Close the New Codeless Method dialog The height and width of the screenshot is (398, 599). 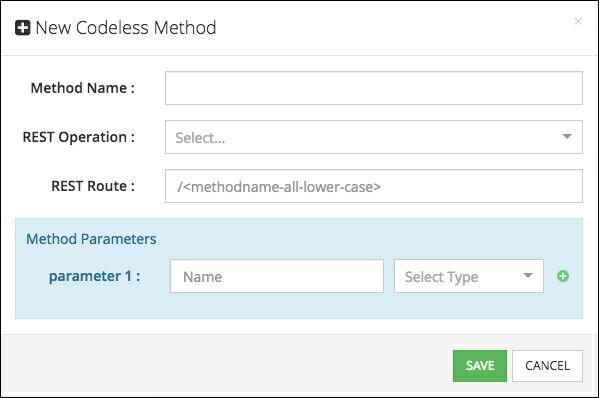(578, 21)
